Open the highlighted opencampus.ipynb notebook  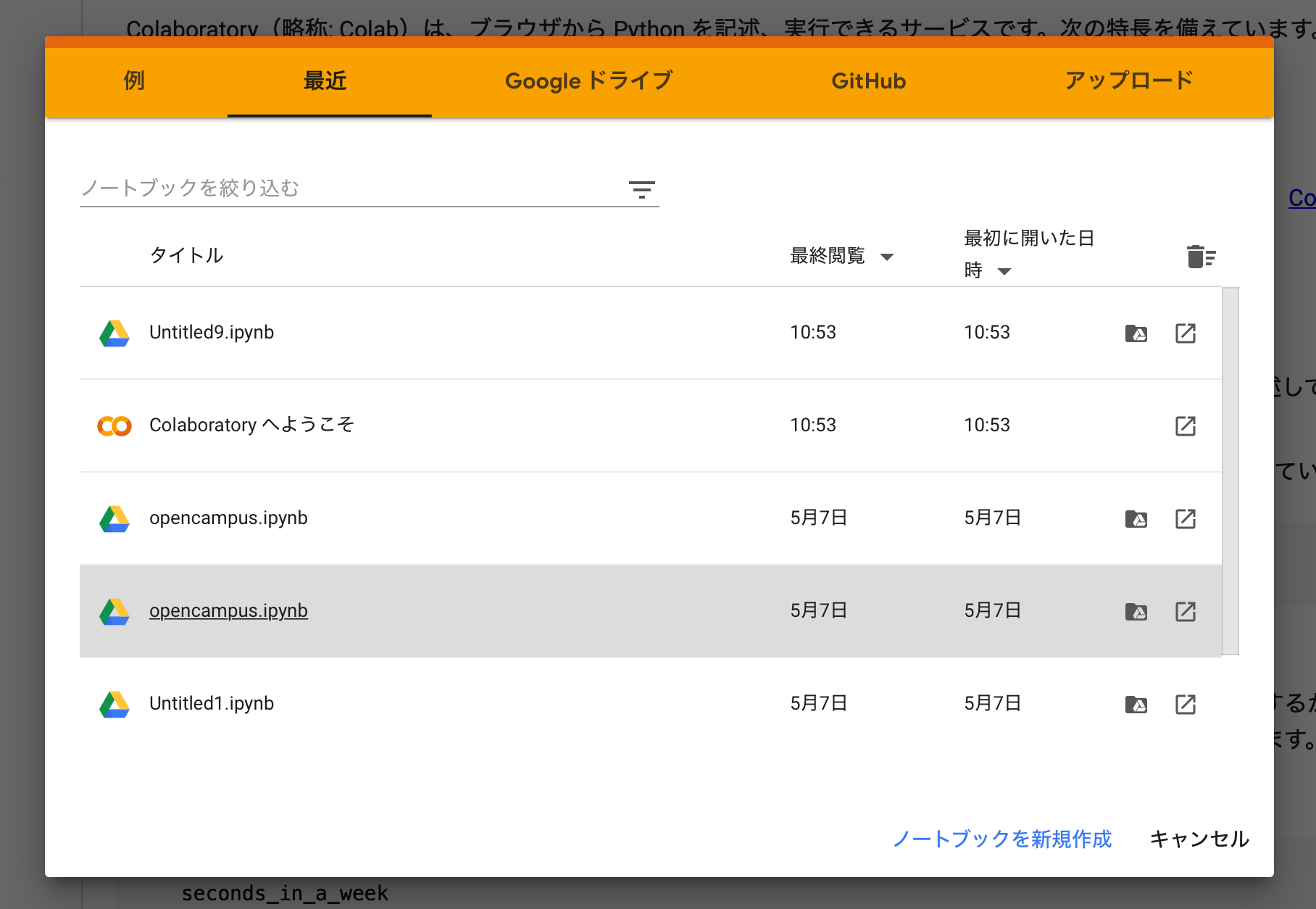click(x=228, y=610)
